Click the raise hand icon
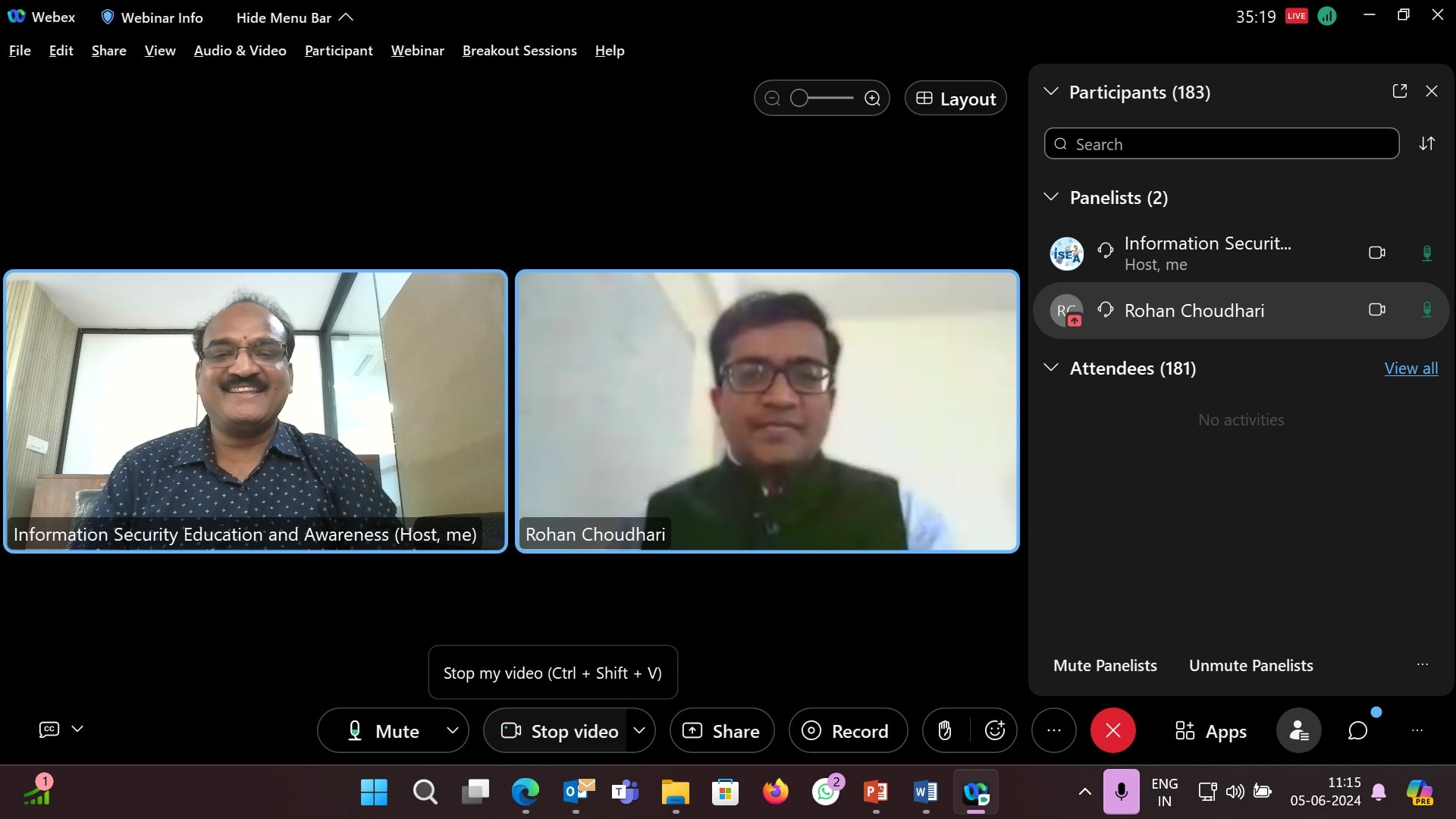 [945, 731]
